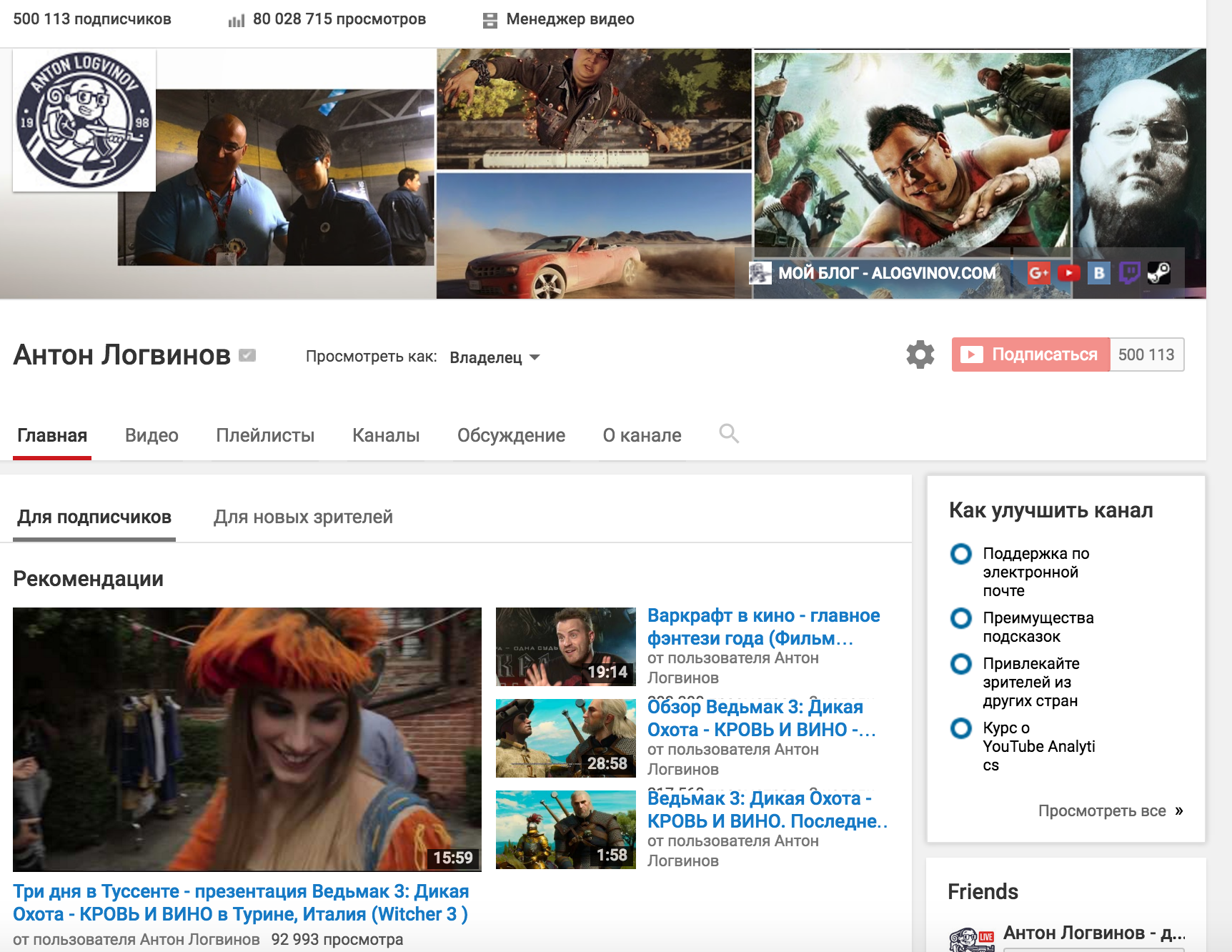The image size is (1232, 952).
Task: Click the 92 993 просмотра view count
Action: click(x=337, y=939)
